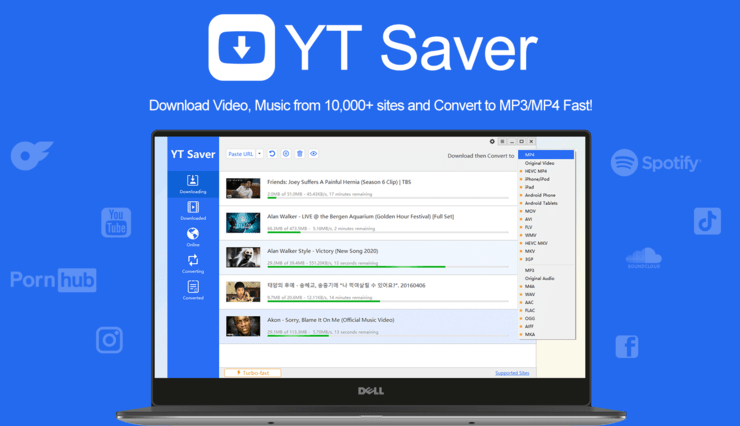The image size is (740, 426).
Task: Choose HEVC MP4 format option
Action: coord(536,171)
